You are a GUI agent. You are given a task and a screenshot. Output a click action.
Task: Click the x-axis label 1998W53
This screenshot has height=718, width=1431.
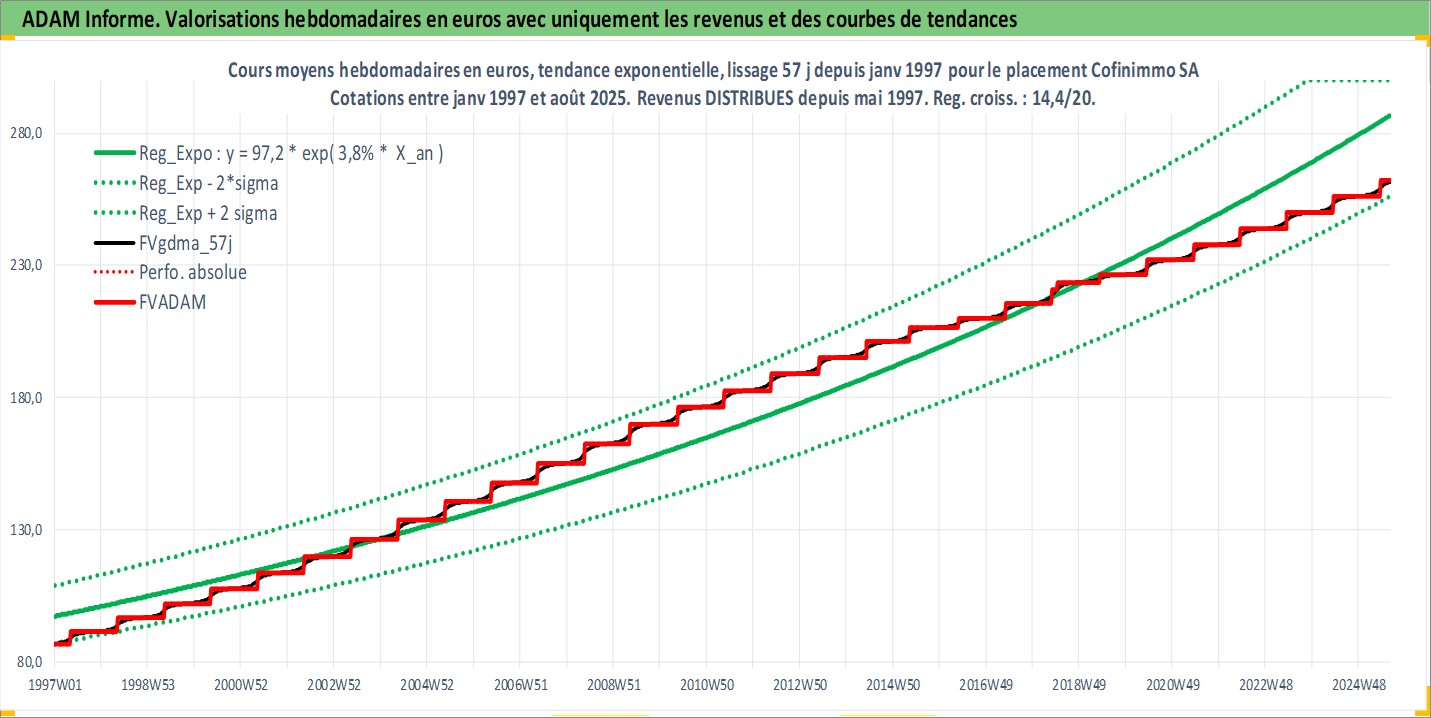(147, 684)
